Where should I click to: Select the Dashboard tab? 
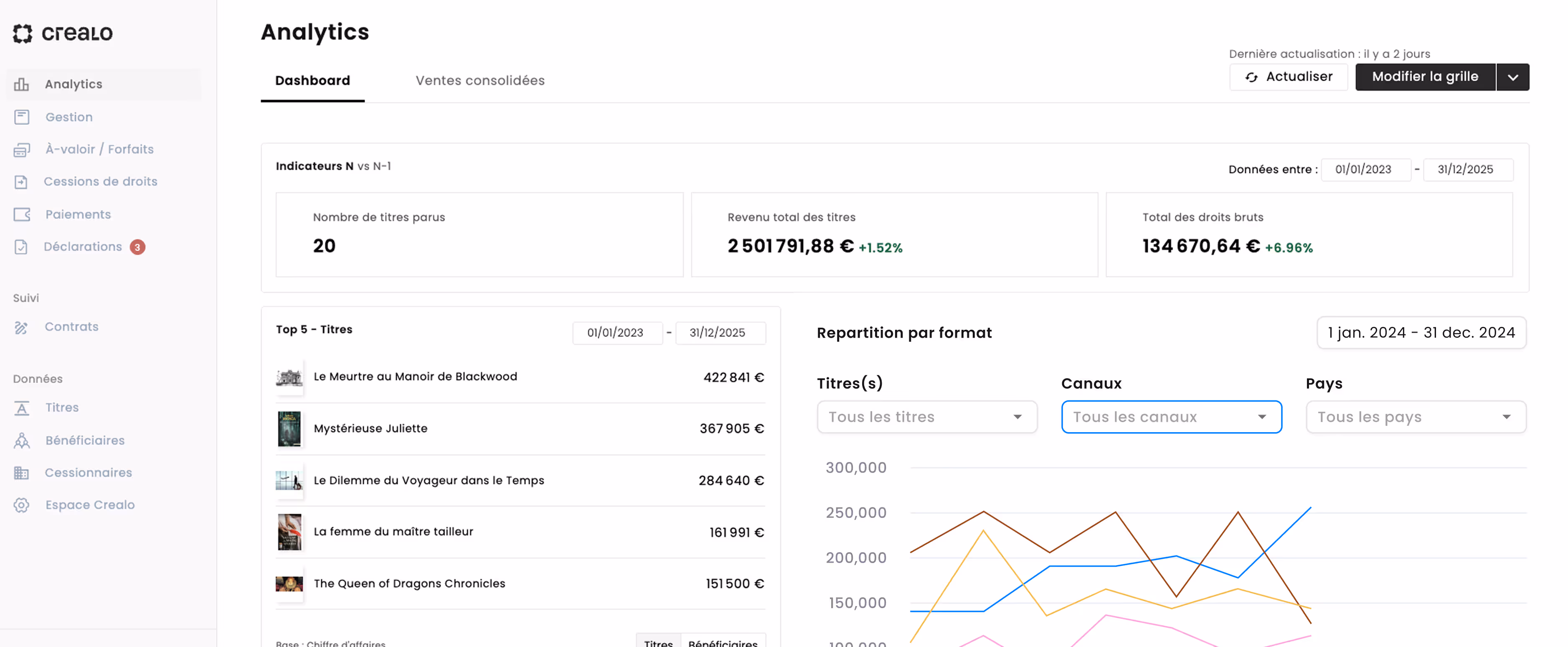tap(312, 80)
